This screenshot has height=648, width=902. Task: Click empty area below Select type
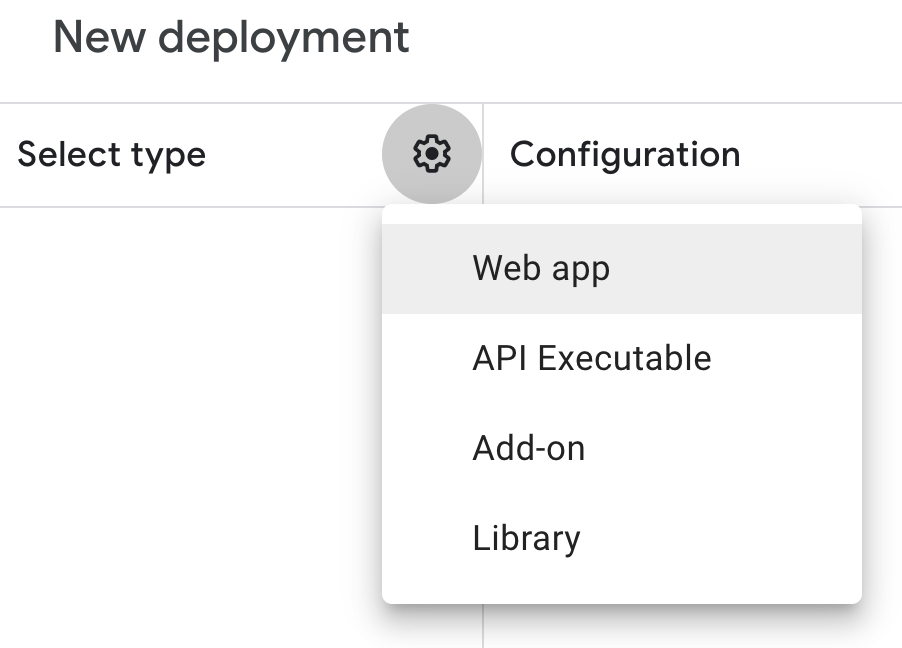[190, 426]
